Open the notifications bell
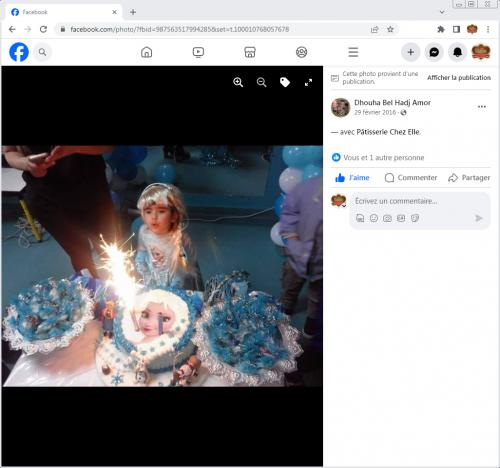Image resolution: width=500 pixels, height=468 pixels. coord(457,52)
